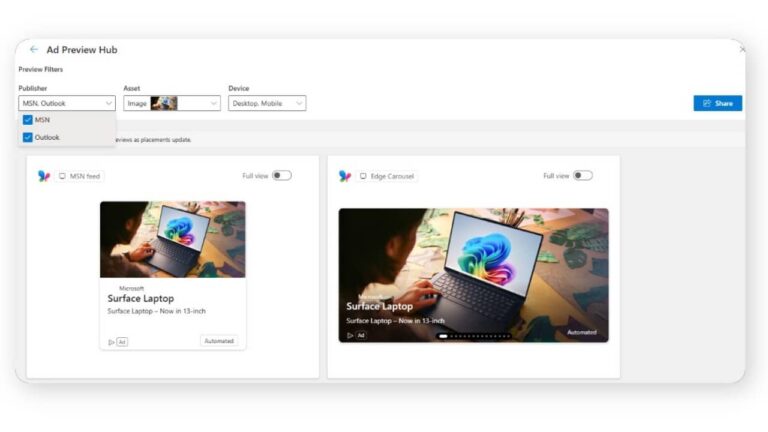Click the AdChoices triangle on the Edge Carousel ad
This screenshot has height=432, width=768.
point(350,336)
